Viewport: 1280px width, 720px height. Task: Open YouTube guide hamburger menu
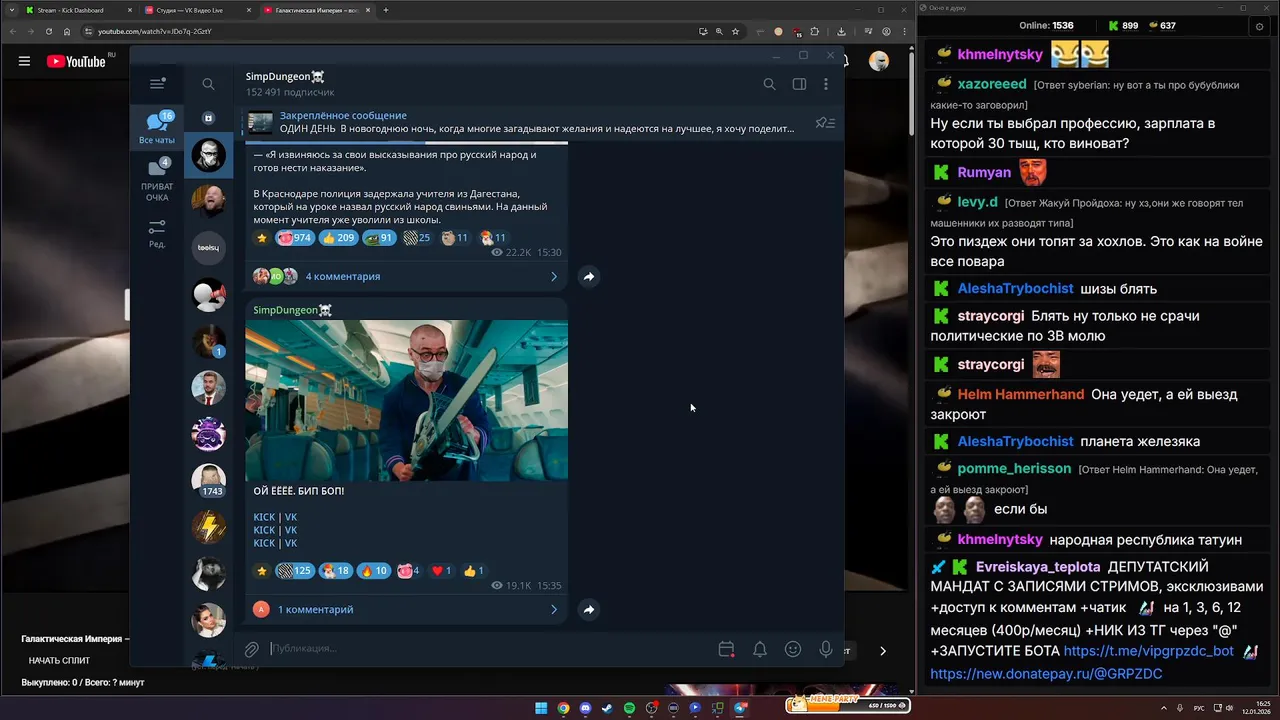click(x=24, y=61)
